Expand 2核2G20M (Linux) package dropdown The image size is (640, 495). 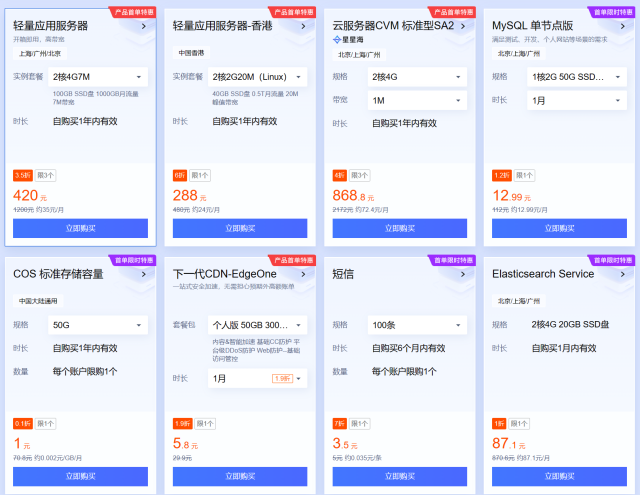point(258,77)
